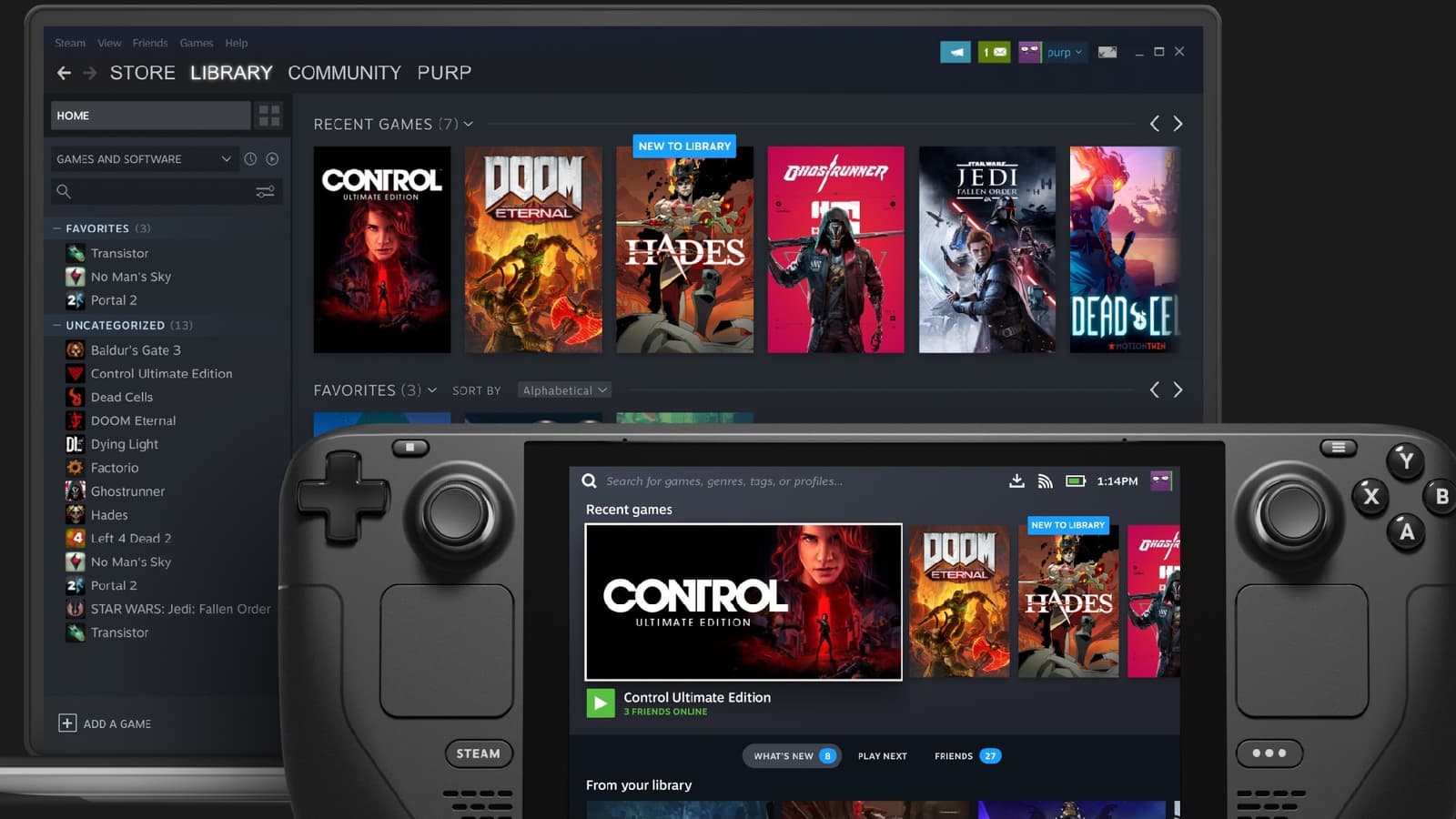Image resolution: width=1456 pixels, height=819 pixels.
Task: Open the Games menu
Action: coord(197,43)
